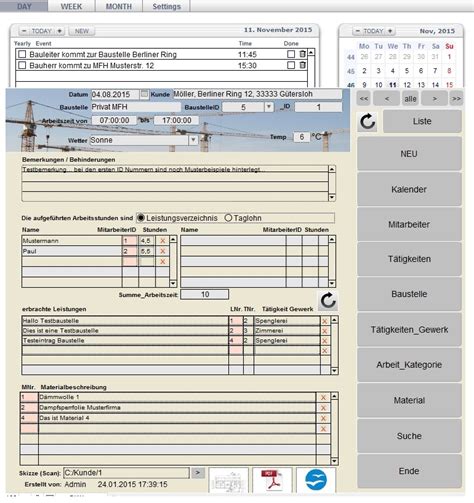
Task: Create new record with NEU button
Action: click(x=409, y=154)
